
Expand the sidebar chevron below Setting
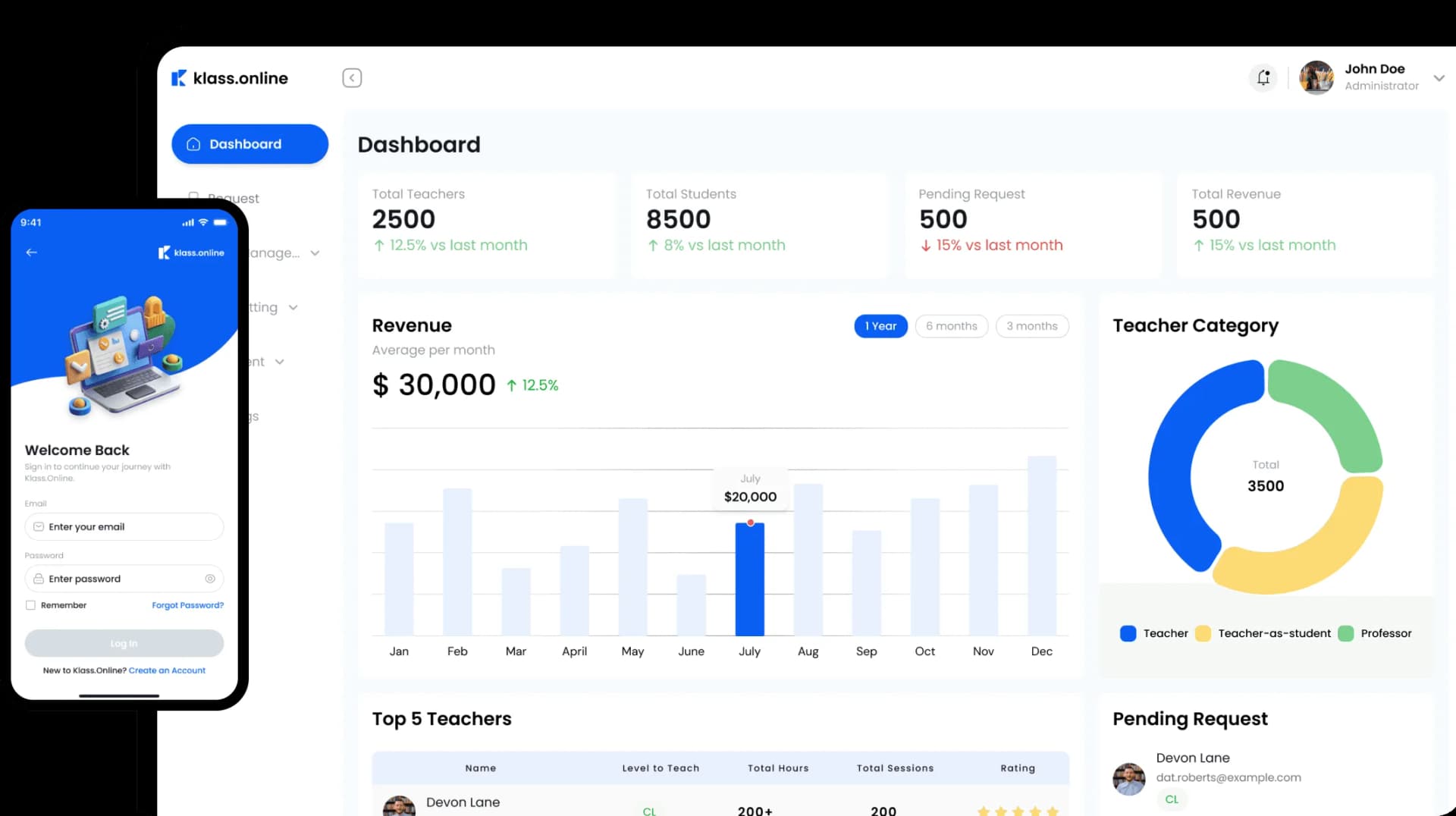click(279, 362)
